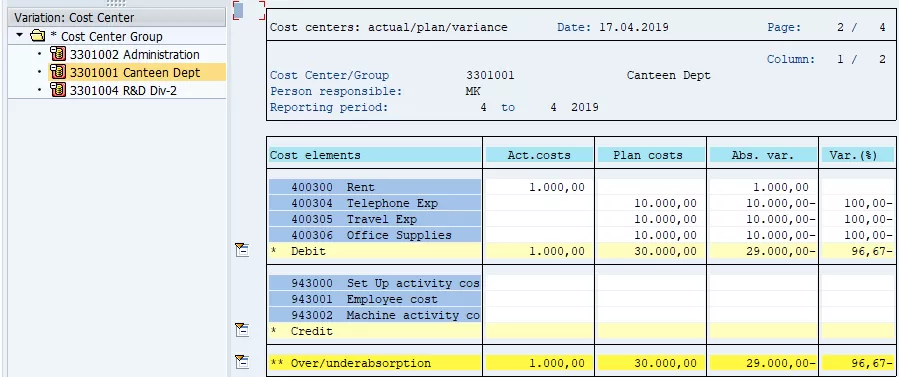Click the Act.costs column header
This screenshot has height=377, width=899.
tap(538, 155)
